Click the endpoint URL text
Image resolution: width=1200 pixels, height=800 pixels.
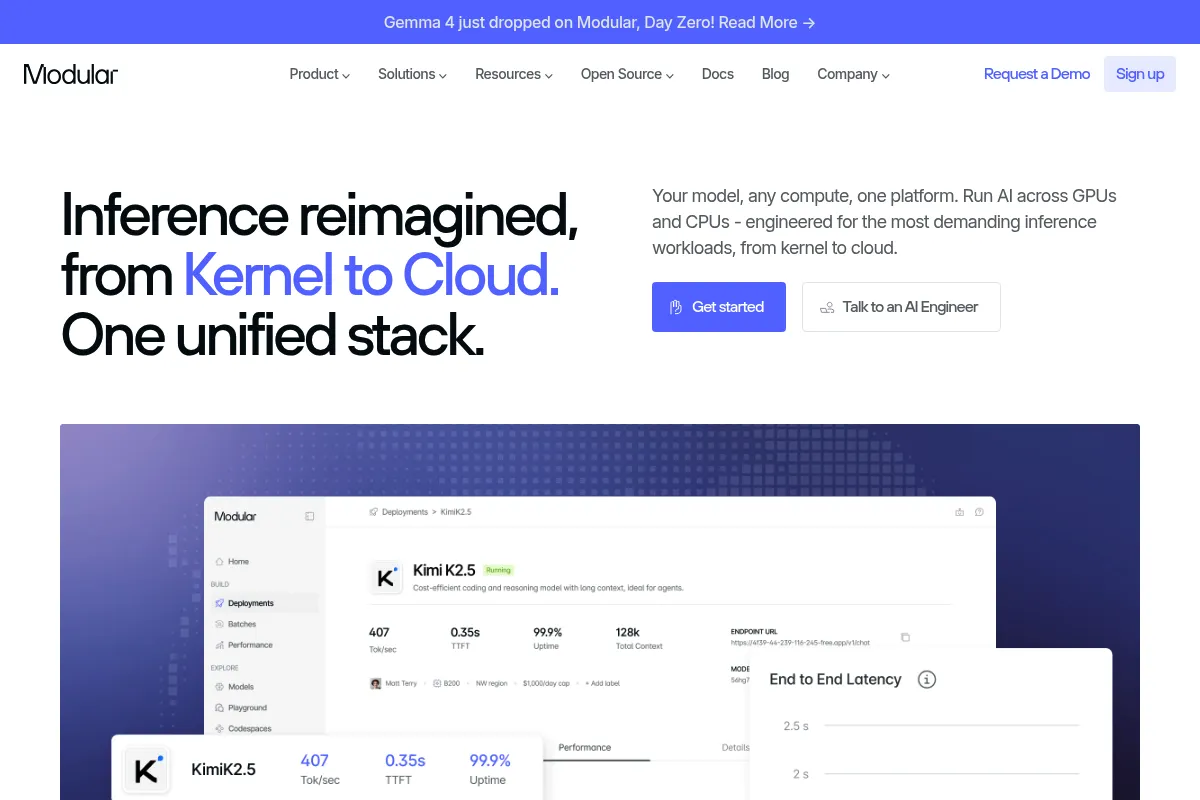(801, 642)
